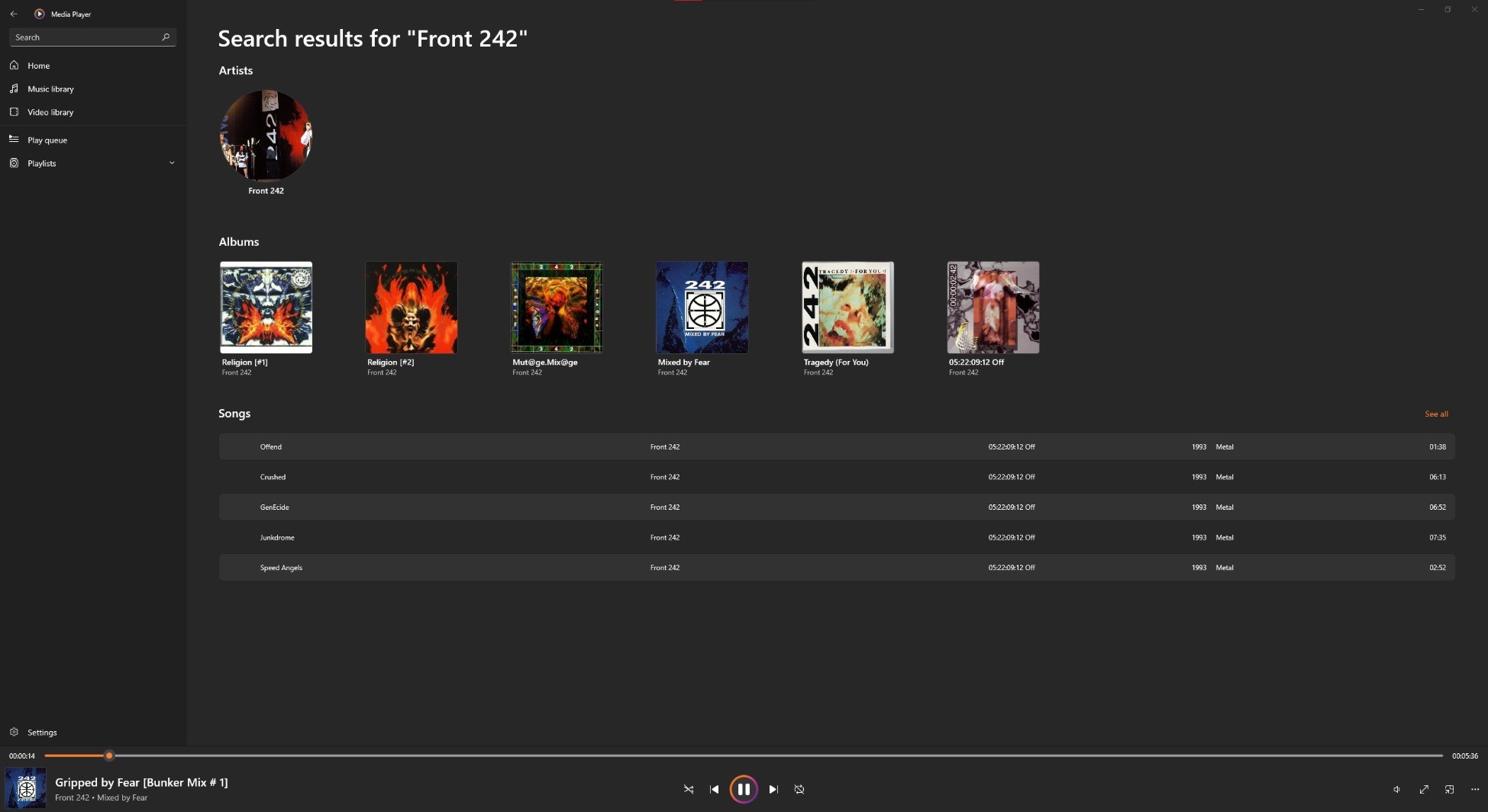Click the Home house icon
Image resolution: width=1488 pixels, height=812 pixels.
coord(14,66)
